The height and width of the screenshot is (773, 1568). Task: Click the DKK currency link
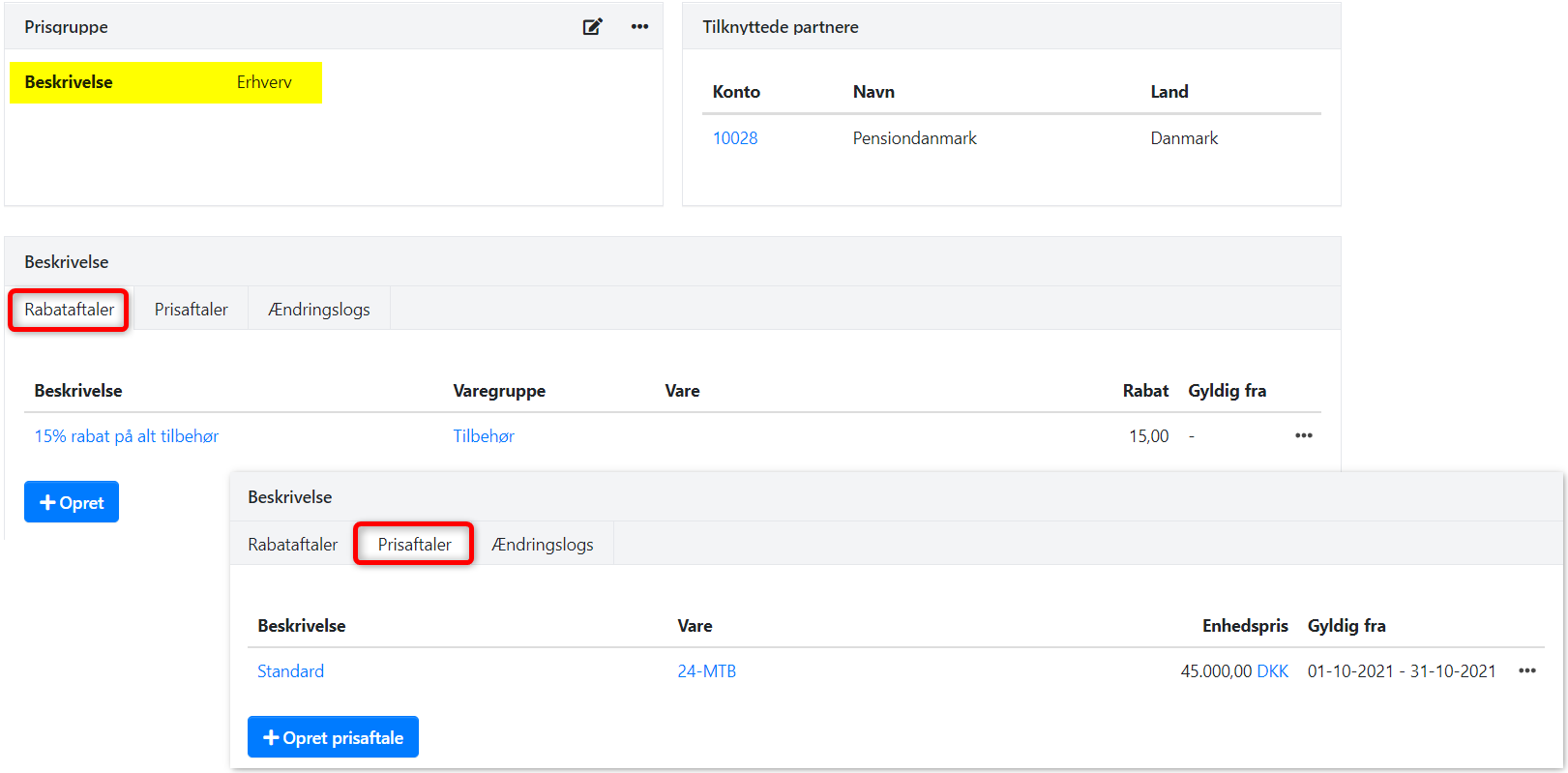pyautogui.click(x=1272, y=671)
